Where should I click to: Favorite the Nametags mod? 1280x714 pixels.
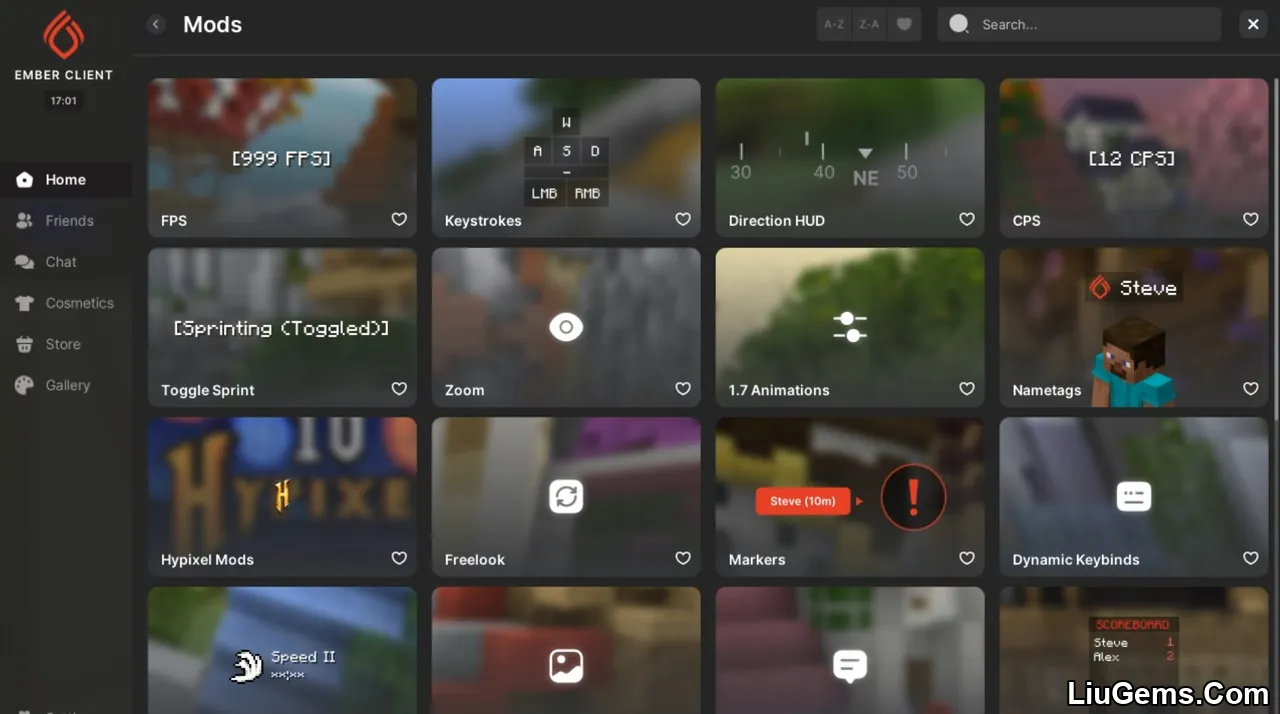point(1251,389)
